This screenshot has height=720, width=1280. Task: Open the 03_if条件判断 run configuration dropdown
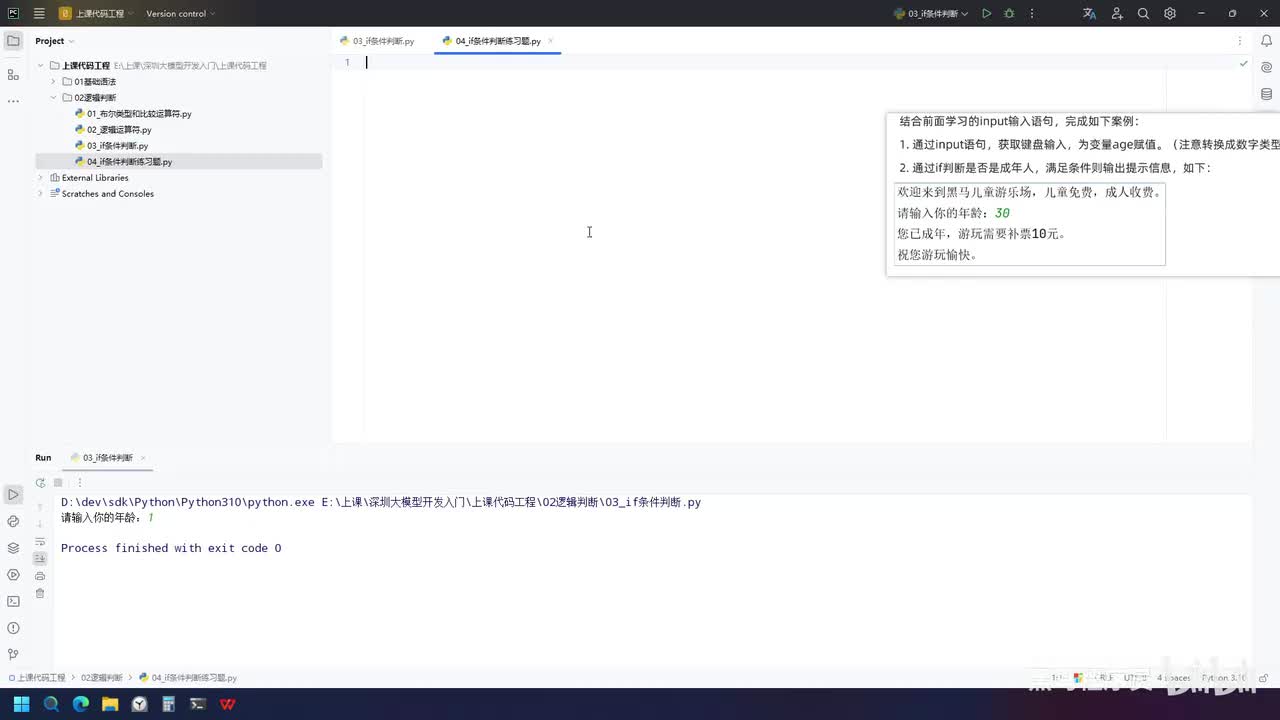[x=931, y=14]
